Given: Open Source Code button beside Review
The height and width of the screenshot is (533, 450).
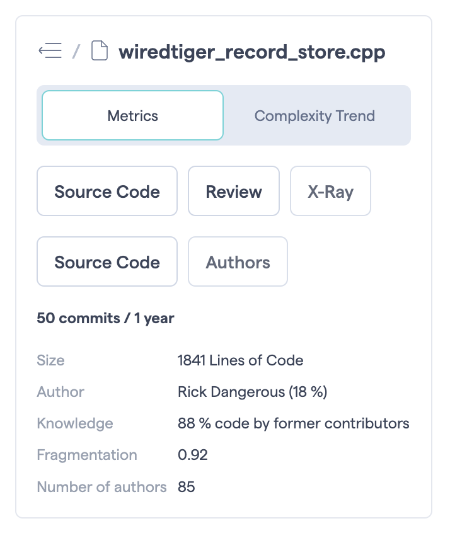Looking at the screenshot, I should (x=107, y=191).
